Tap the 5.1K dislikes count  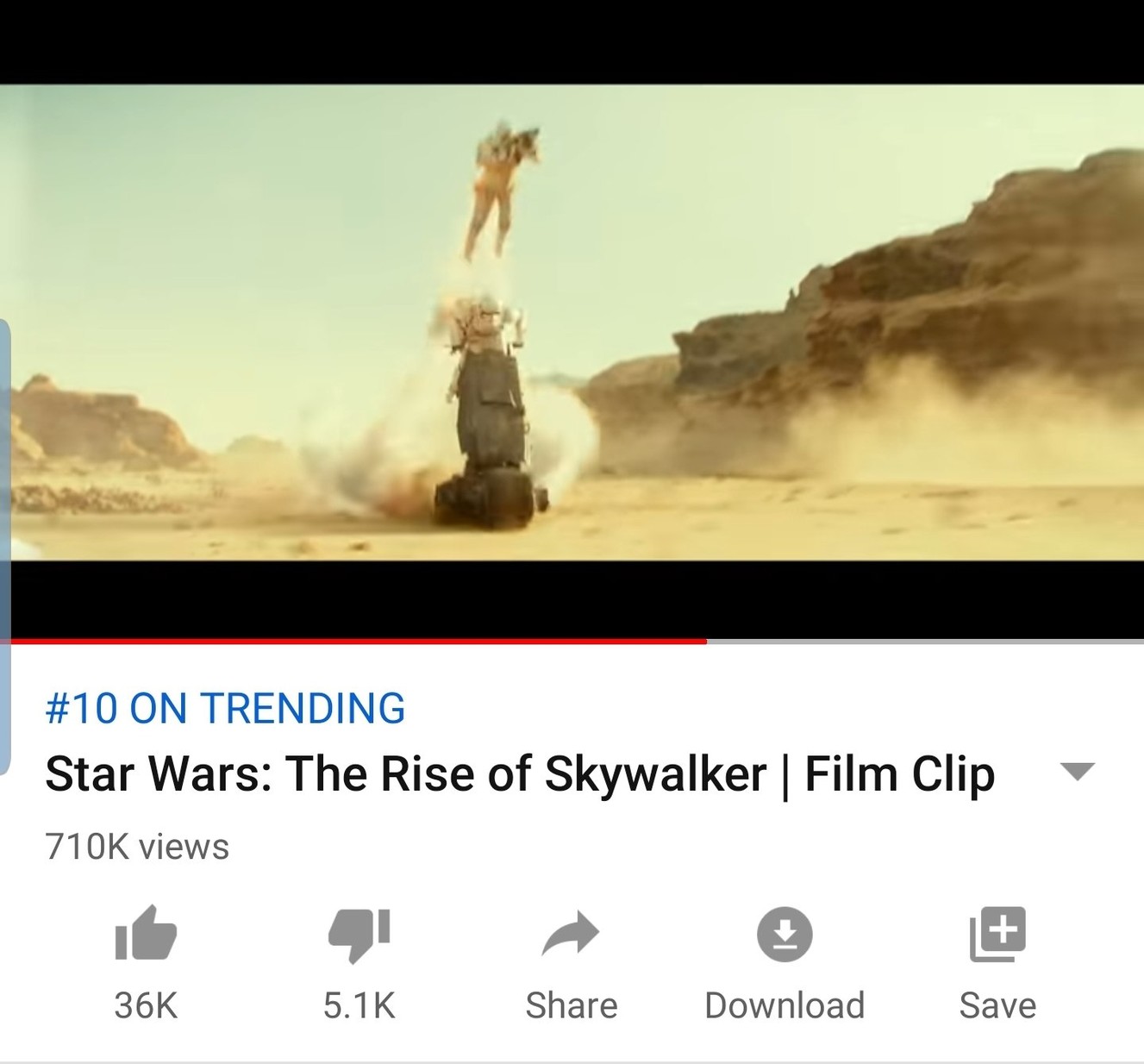click(359, 1005)
